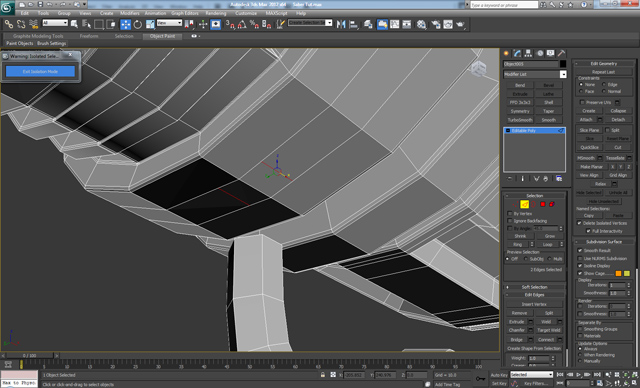Viewport: 640px width, 388px height.
Task: Open the reference coordinate View dropdown
Action: click(x=169, y=23)
